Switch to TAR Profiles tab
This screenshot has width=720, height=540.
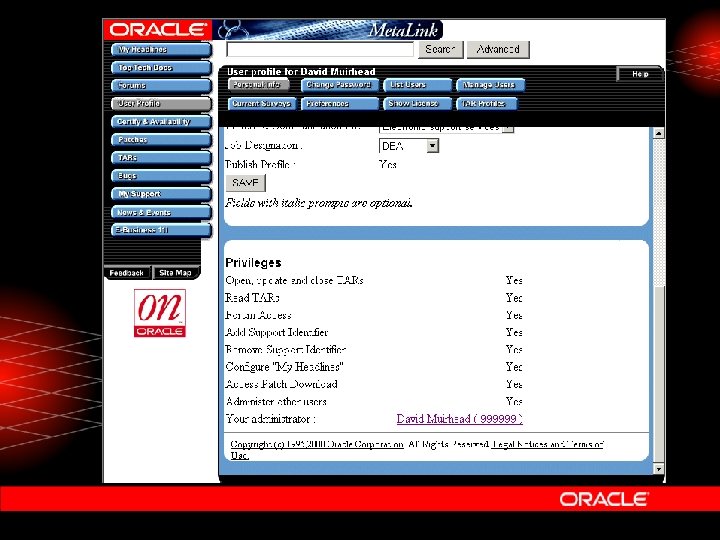(487, 104)
